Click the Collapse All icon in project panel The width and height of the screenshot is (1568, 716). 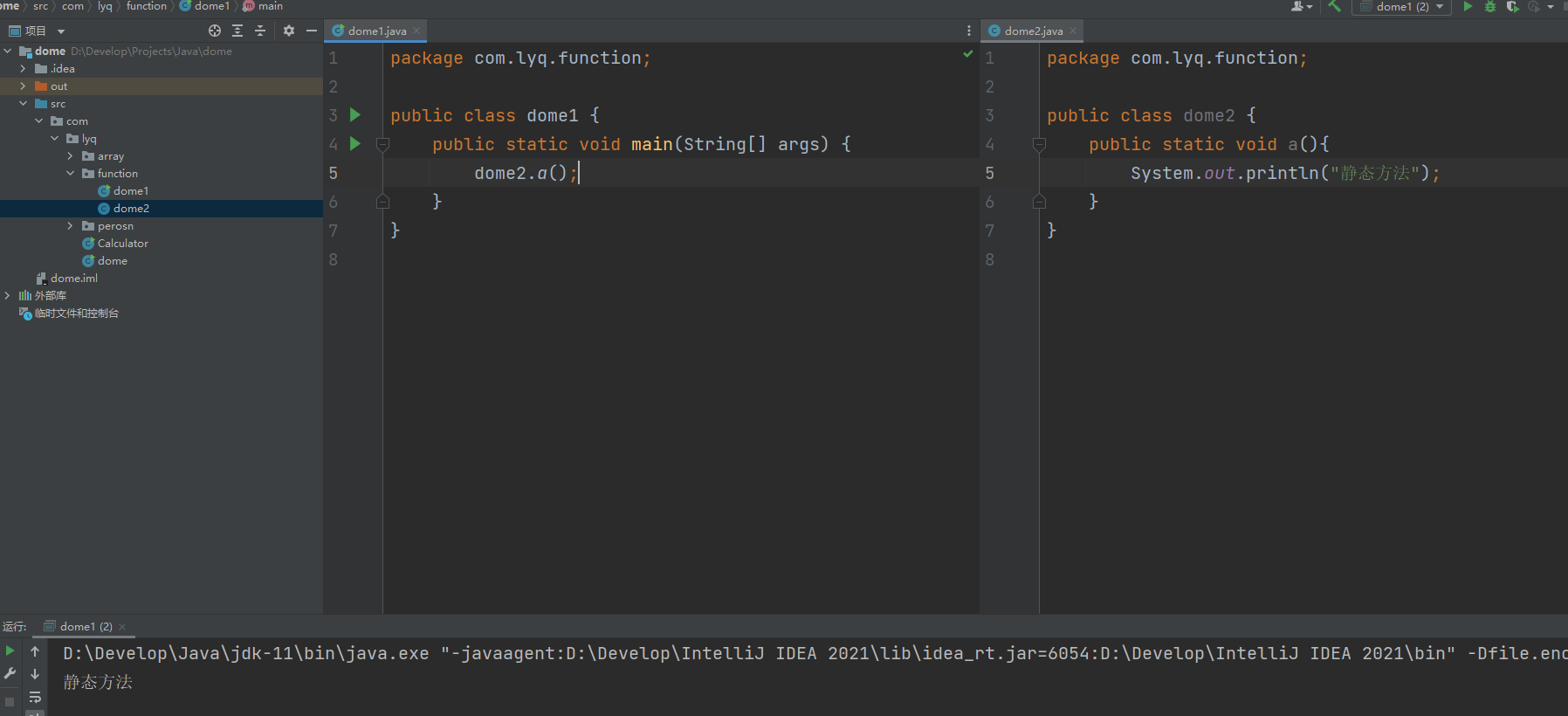click(260, 31)
